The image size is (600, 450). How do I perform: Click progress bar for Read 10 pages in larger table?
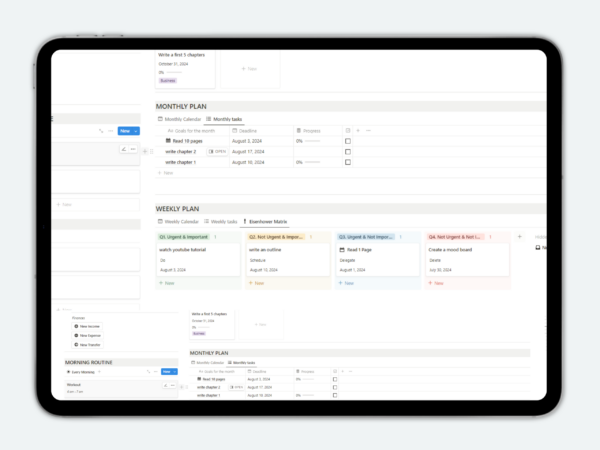[312, 141]
